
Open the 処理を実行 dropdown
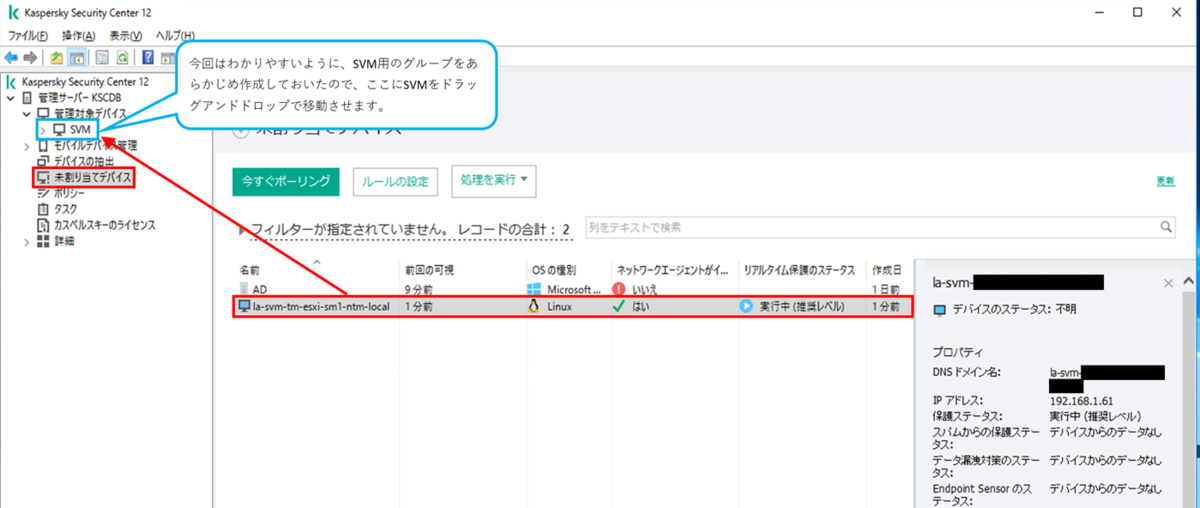click(495, 181)
